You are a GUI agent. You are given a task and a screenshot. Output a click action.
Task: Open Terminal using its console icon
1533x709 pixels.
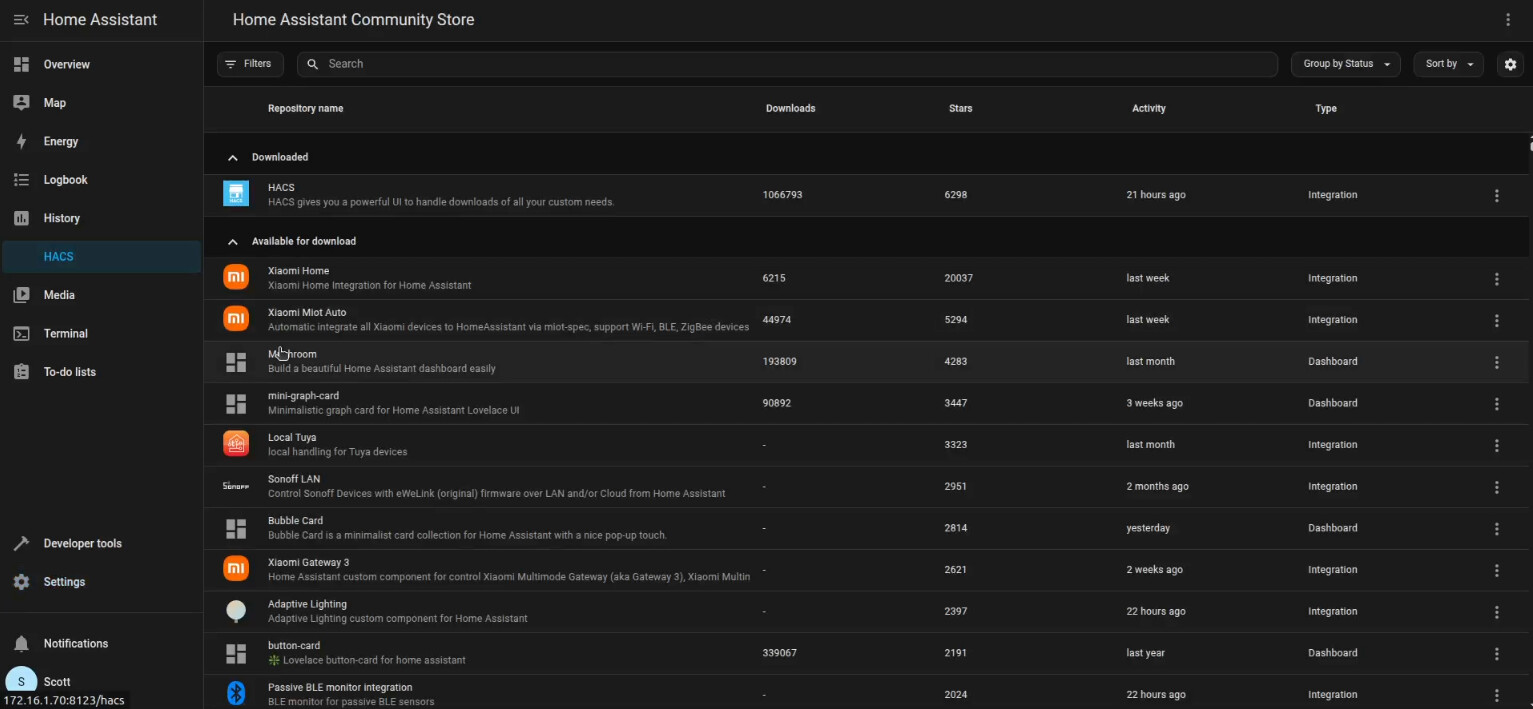click(21, 334)
